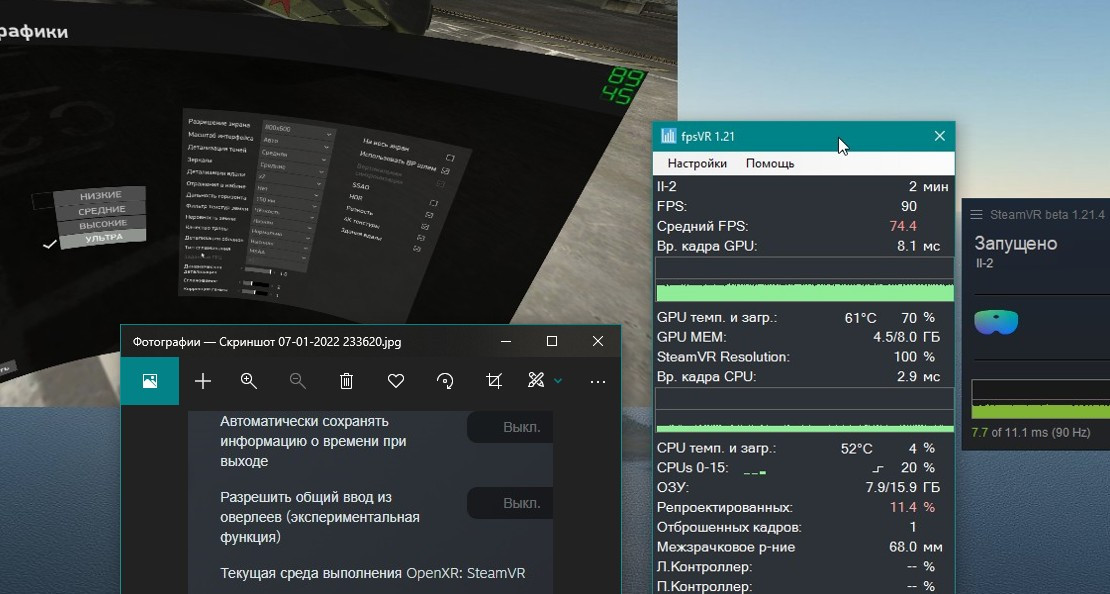Image resolution: width=1110 pixels, height=594 pixels.
Task: Select the УЛЬТРА graphics preset
Action: tap(103, 239)
